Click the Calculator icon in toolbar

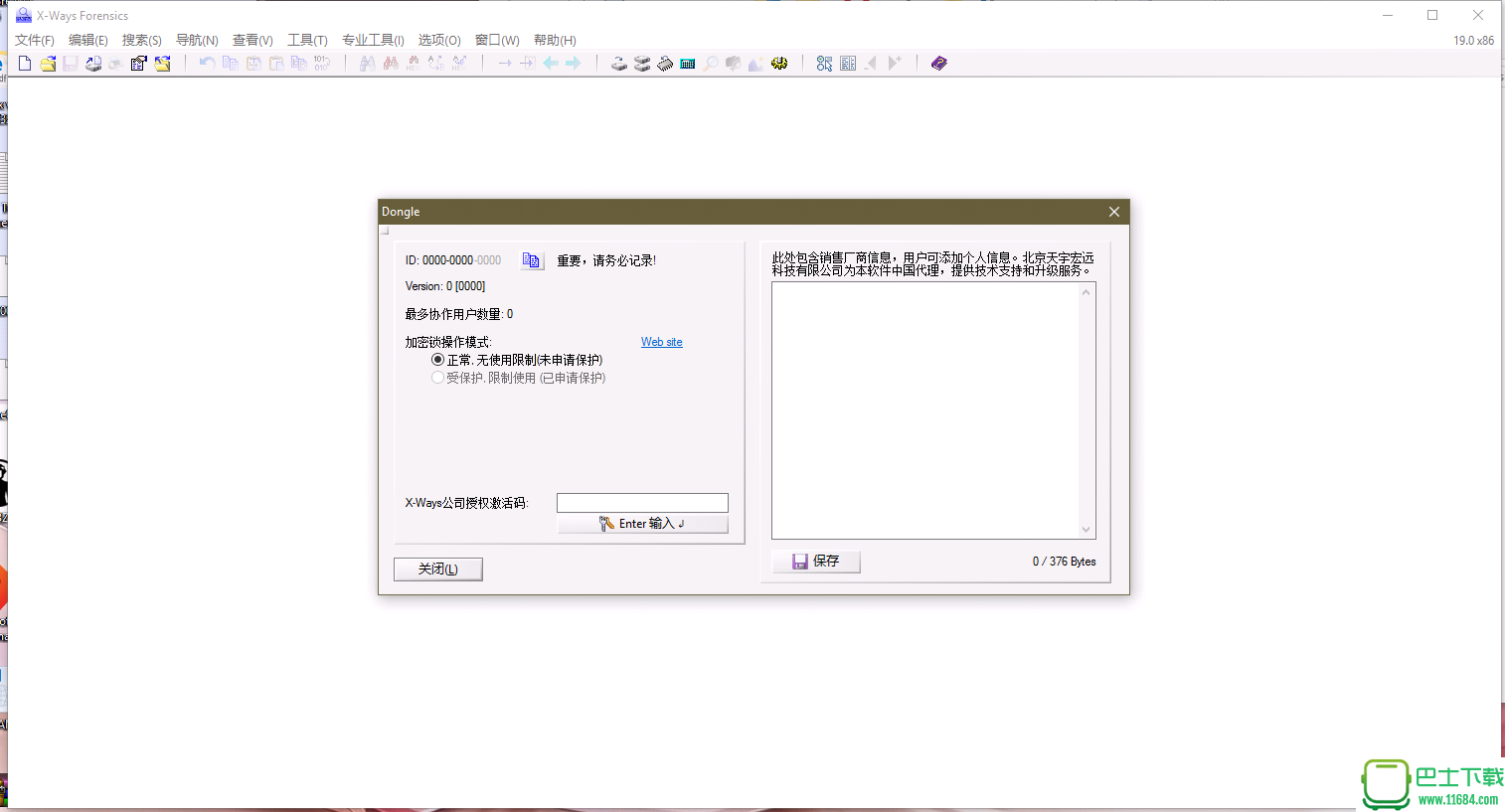tap(687, 63)
